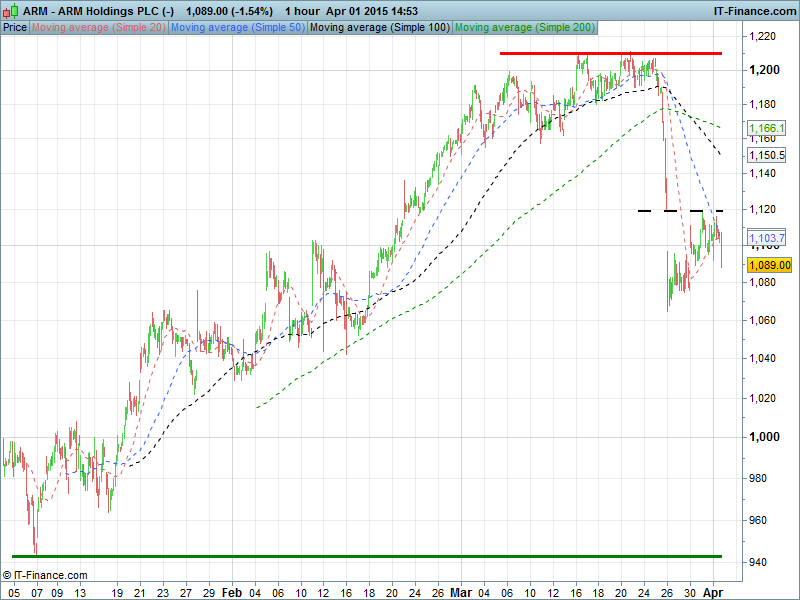Click the yellow 1,089.00 current price tag
The width and height of the screenshot is (800, 600).
(769, 265)
